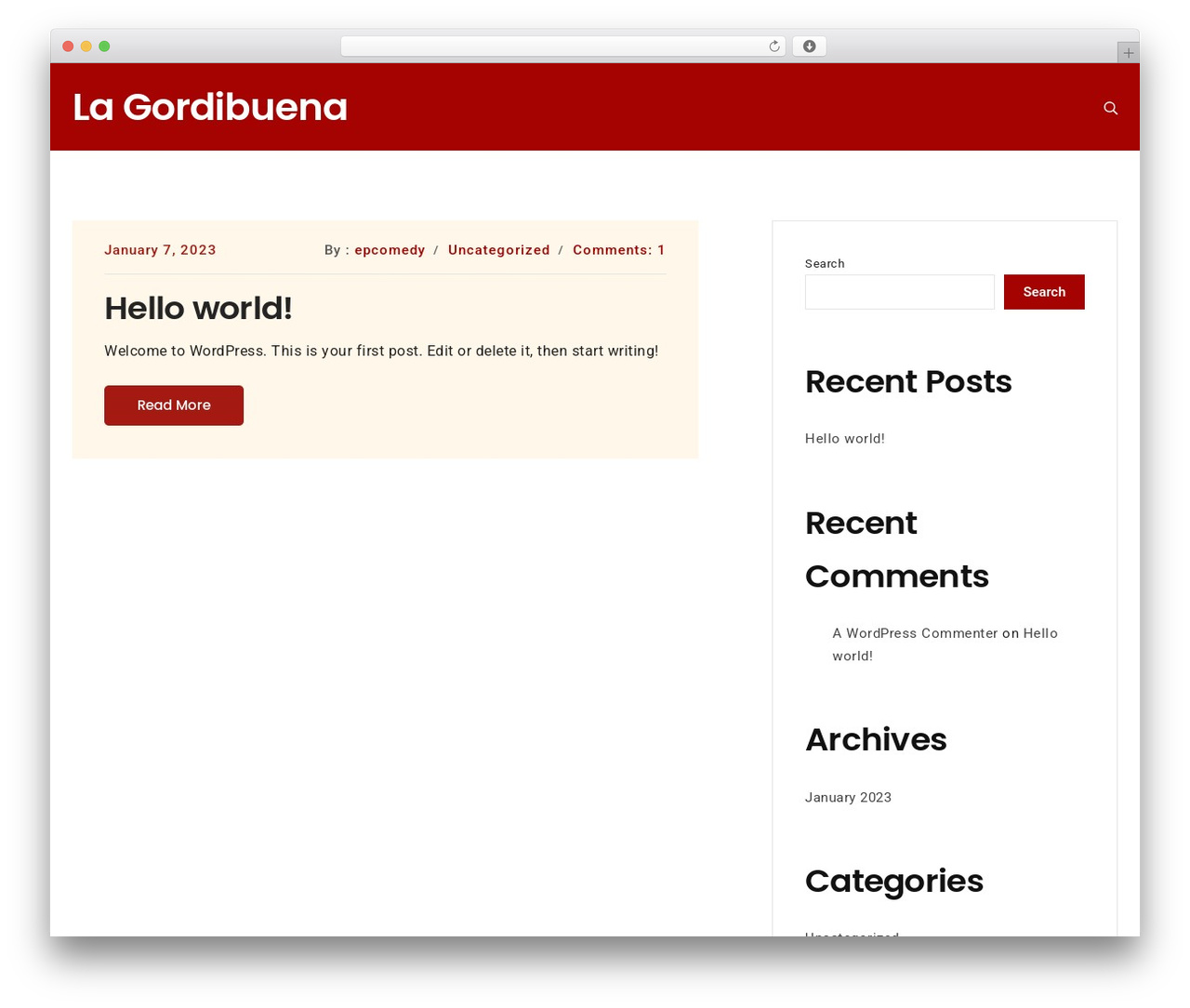Jump to Comments: 1 link
The width and height of the screenshot is (1190, 1008).
(x=619, y=250)
